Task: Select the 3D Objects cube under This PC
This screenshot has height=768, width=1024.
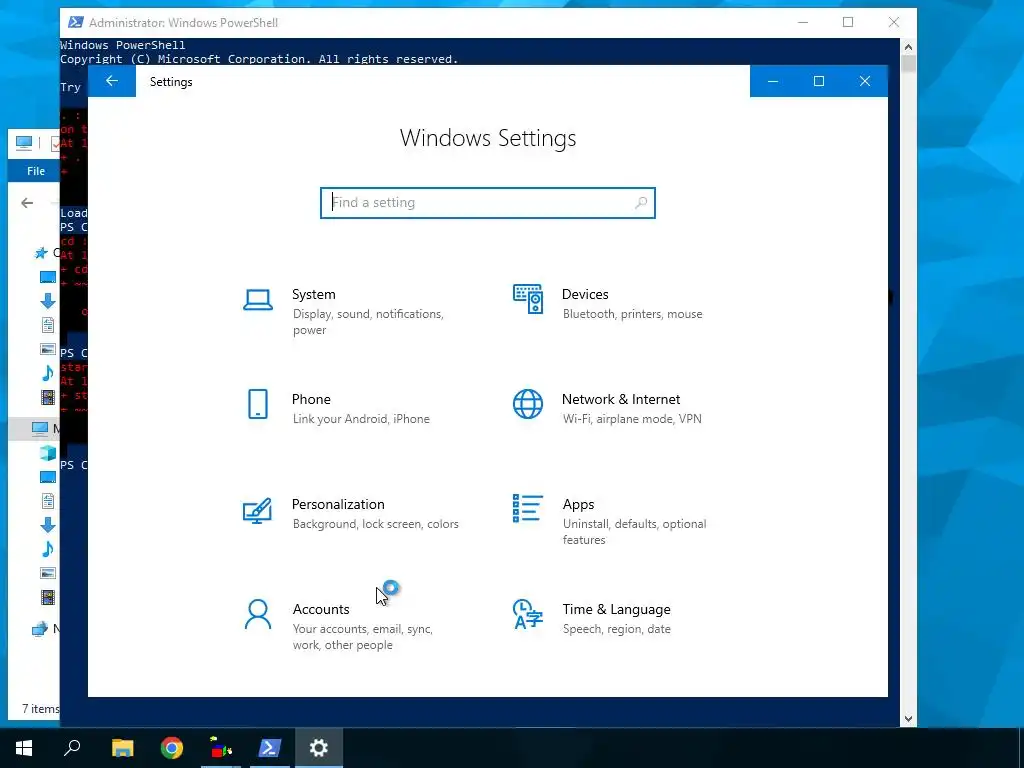Action: coord(48,453)
